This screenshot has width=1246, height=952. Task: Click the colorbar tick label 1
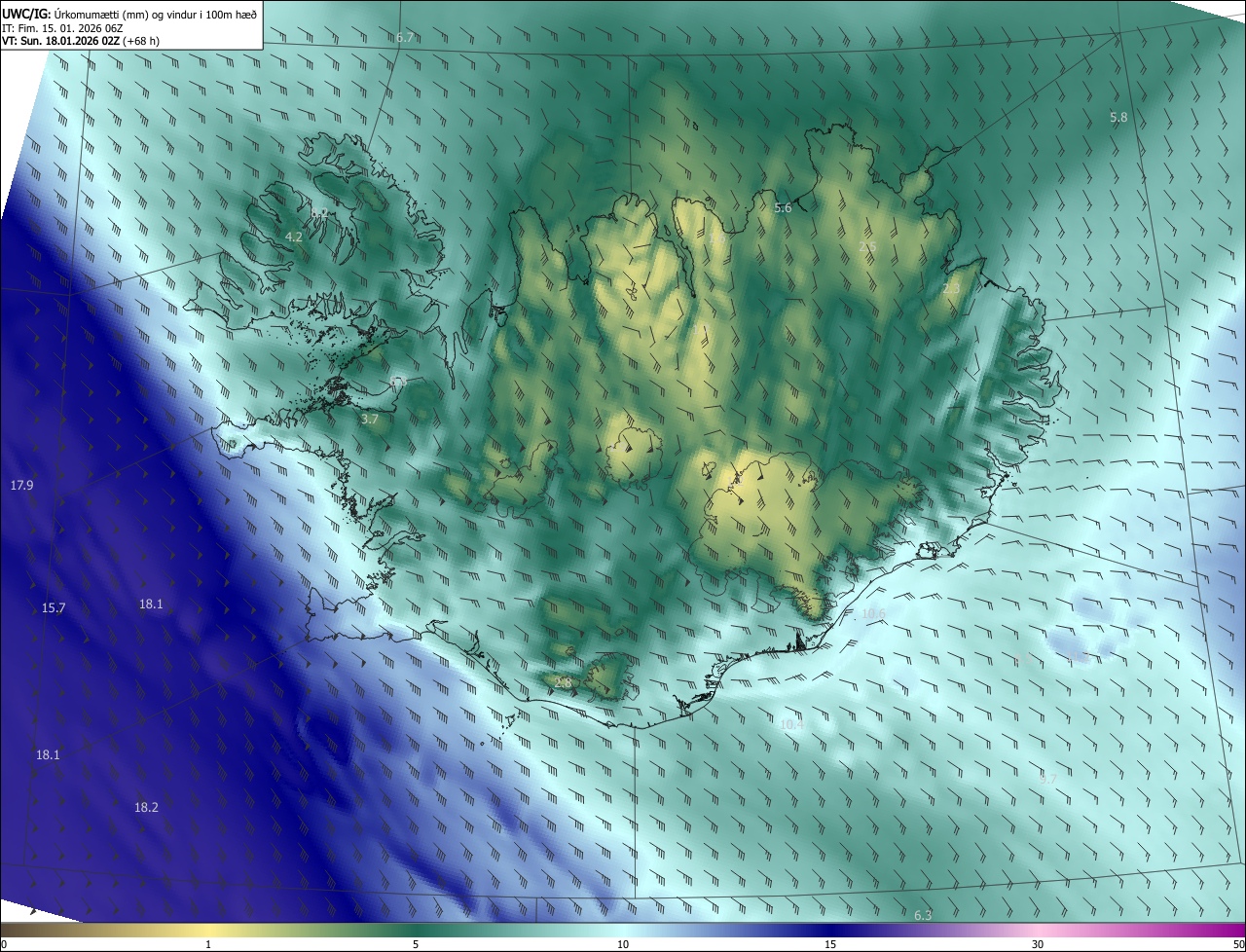click(208, 944)
